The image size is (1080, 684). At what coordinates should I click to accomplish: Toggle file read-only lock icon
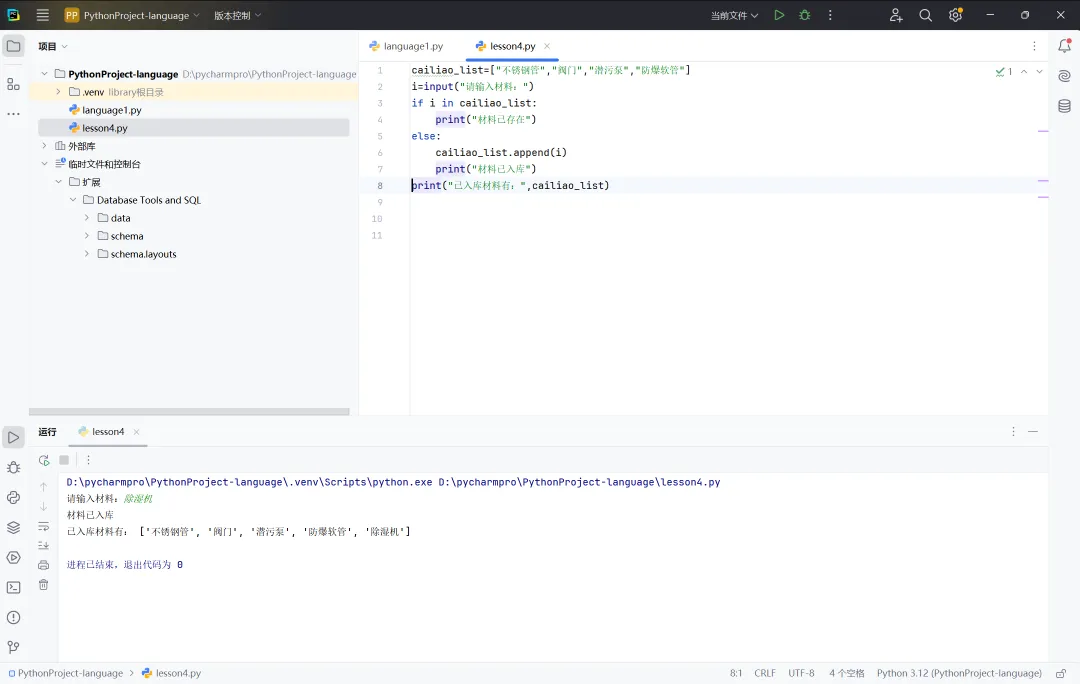(1061, 673)
